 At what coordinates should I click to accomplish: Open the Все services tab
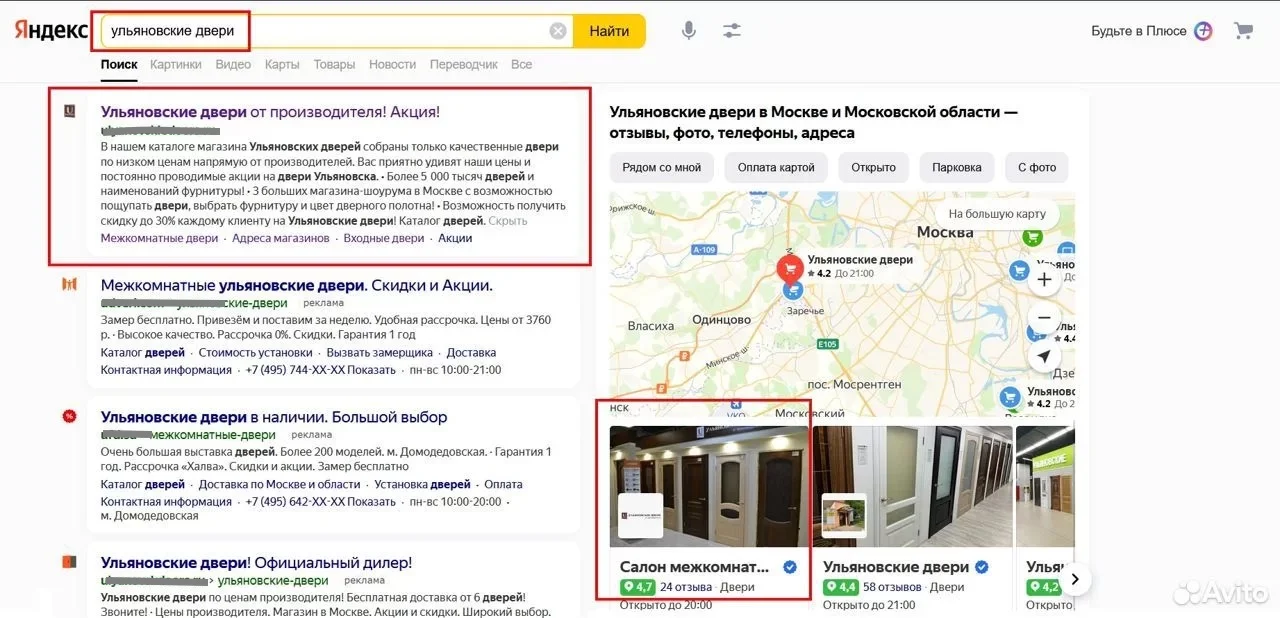click(x=521, y=64)
